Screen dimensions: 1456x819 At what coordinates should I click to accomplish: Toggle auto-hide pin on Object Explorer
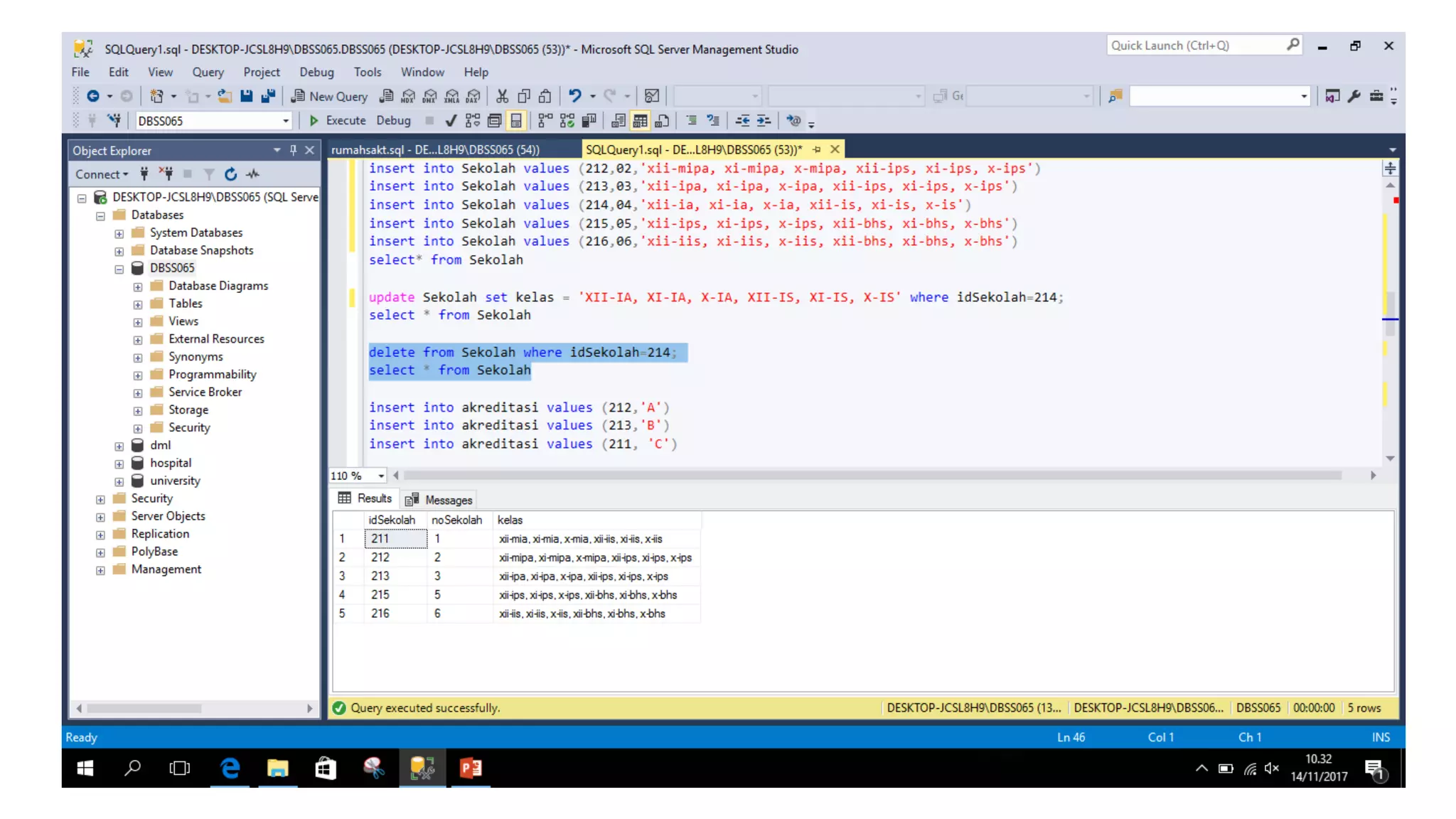coord(293,150)
